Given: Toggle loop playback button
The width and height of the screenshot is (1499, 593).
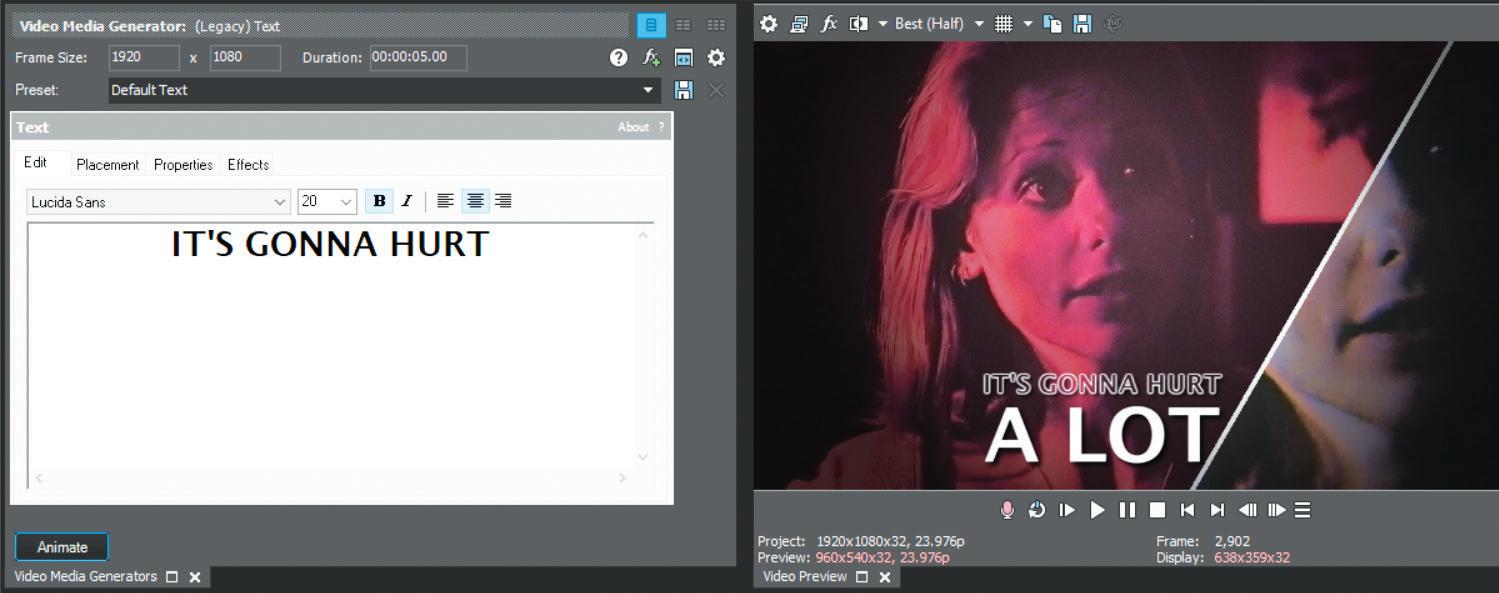Looking at the screenshot, I should tap(1037, 510).
